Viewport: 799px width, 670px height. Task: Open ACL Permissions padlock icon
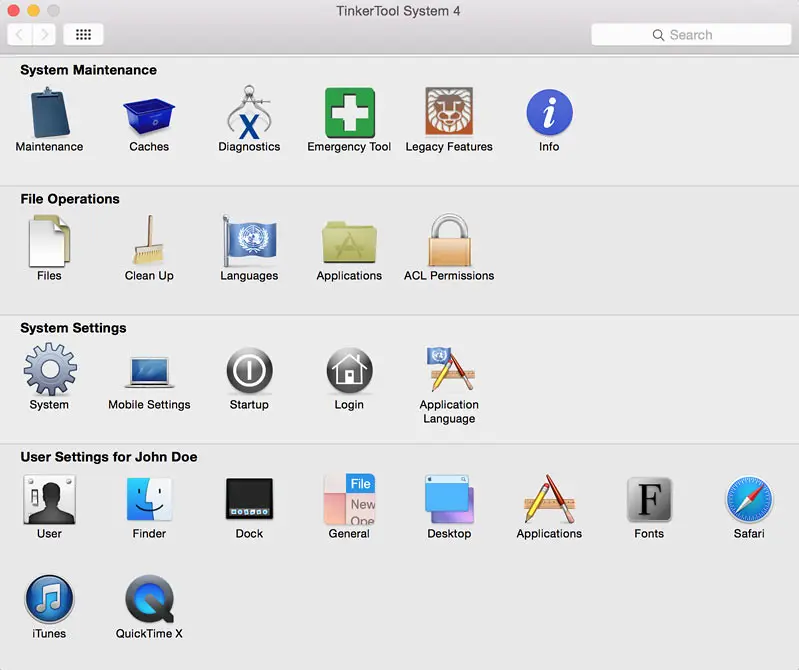click(x=449, y=240)
